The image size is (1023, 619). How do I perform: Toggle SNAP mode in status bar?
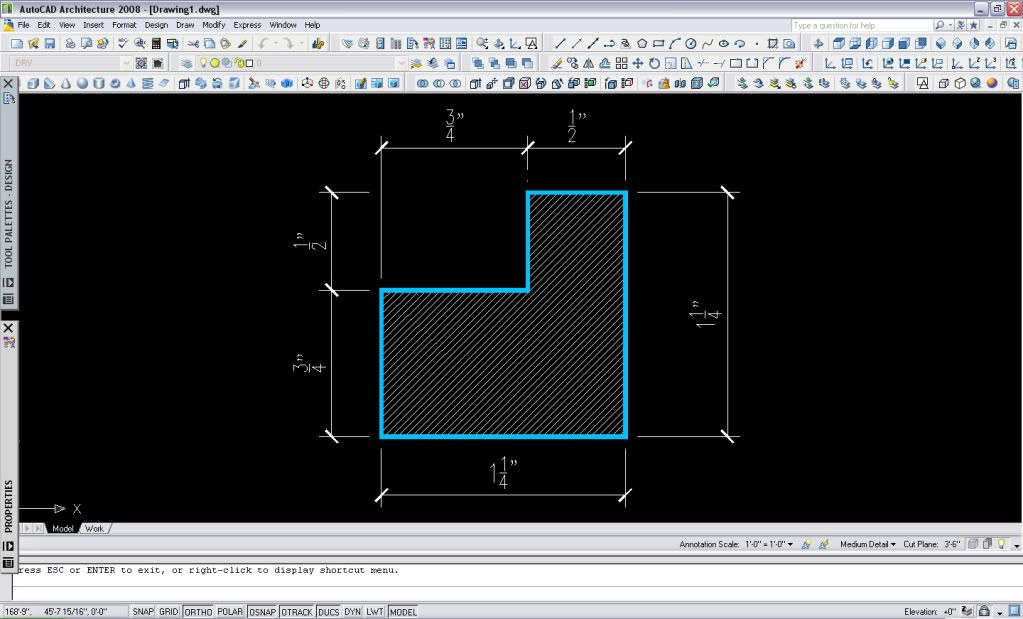coord(143,612)
